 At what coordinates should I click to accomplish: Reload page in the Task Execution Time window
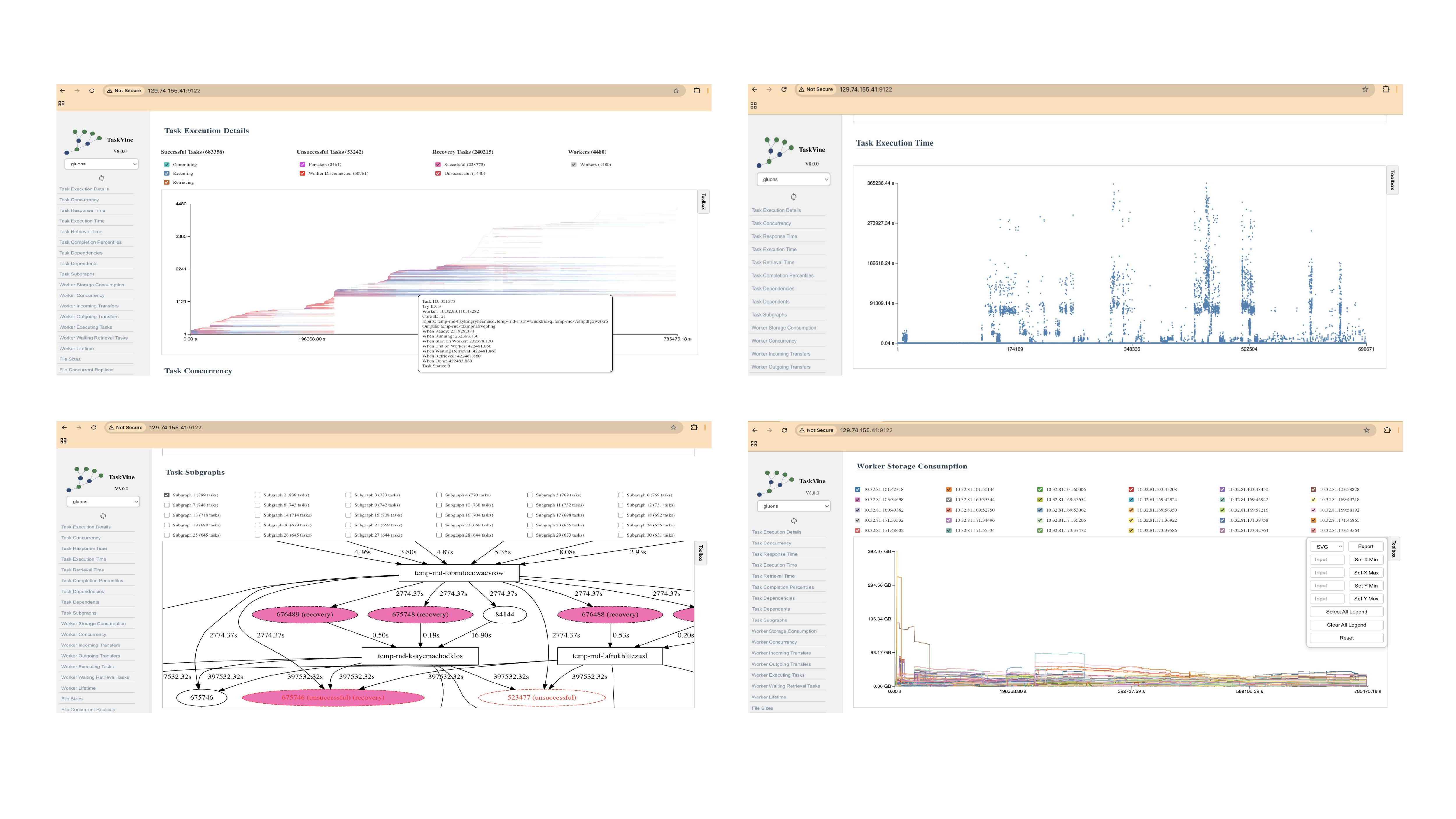784,89
